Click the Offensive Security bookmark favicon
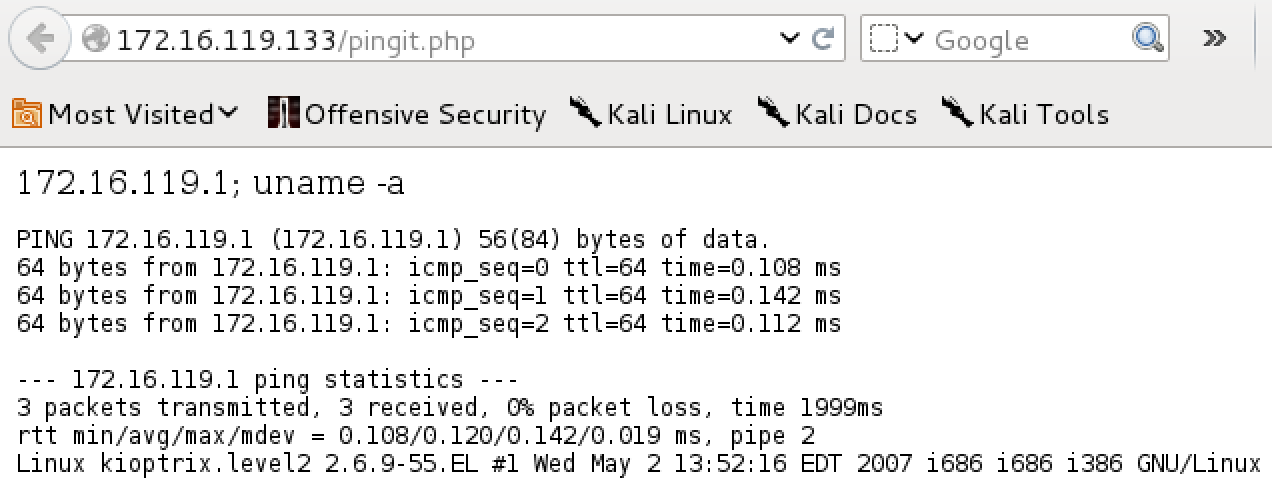 pyautogui.click(x=284, y=113)
